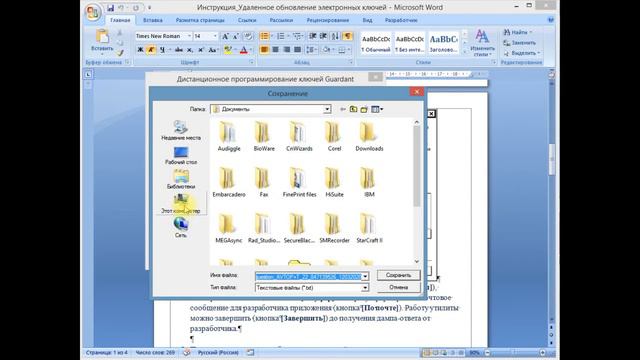The image size is (640, 360).
Task: Click the zoom slider in the status bar
Action: (515, 352)
